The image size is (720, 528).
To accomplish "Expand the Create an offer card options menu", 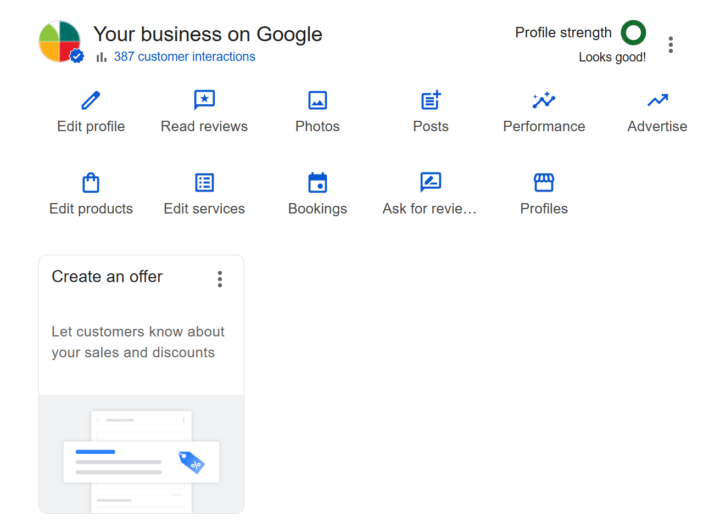I will 220,279.
